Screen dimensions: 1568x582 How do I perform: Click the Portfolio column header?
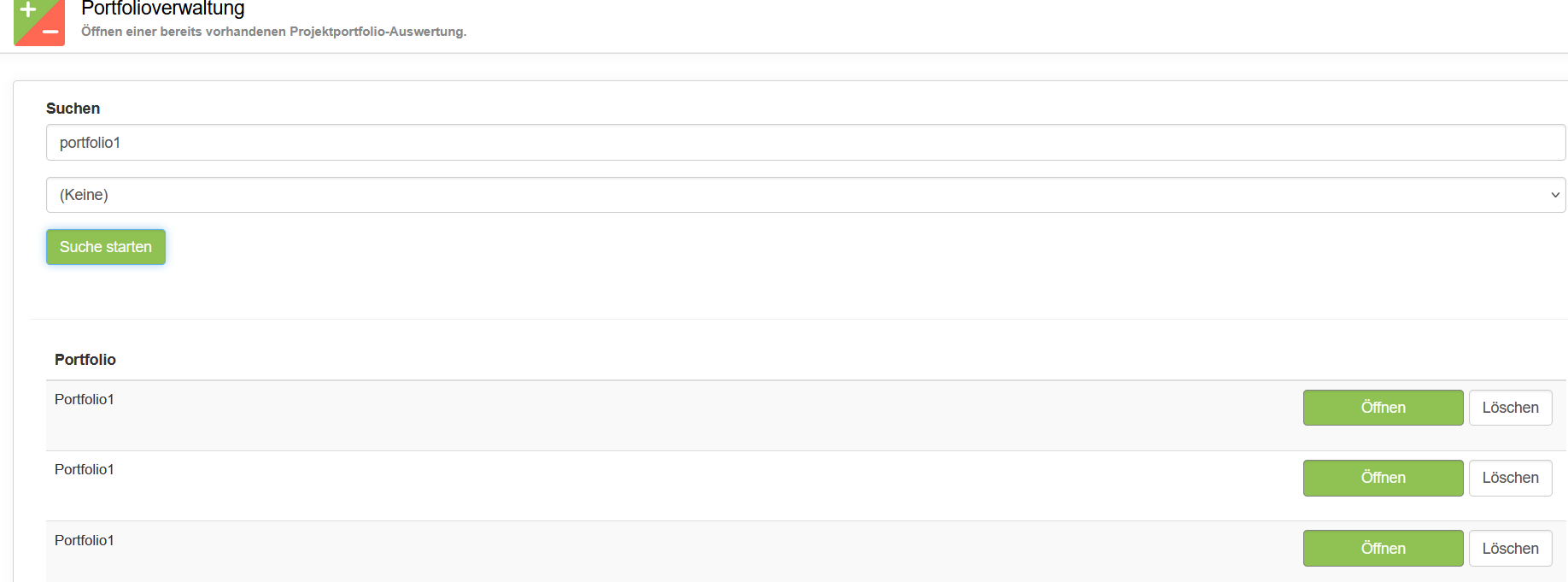coord(85,360)
